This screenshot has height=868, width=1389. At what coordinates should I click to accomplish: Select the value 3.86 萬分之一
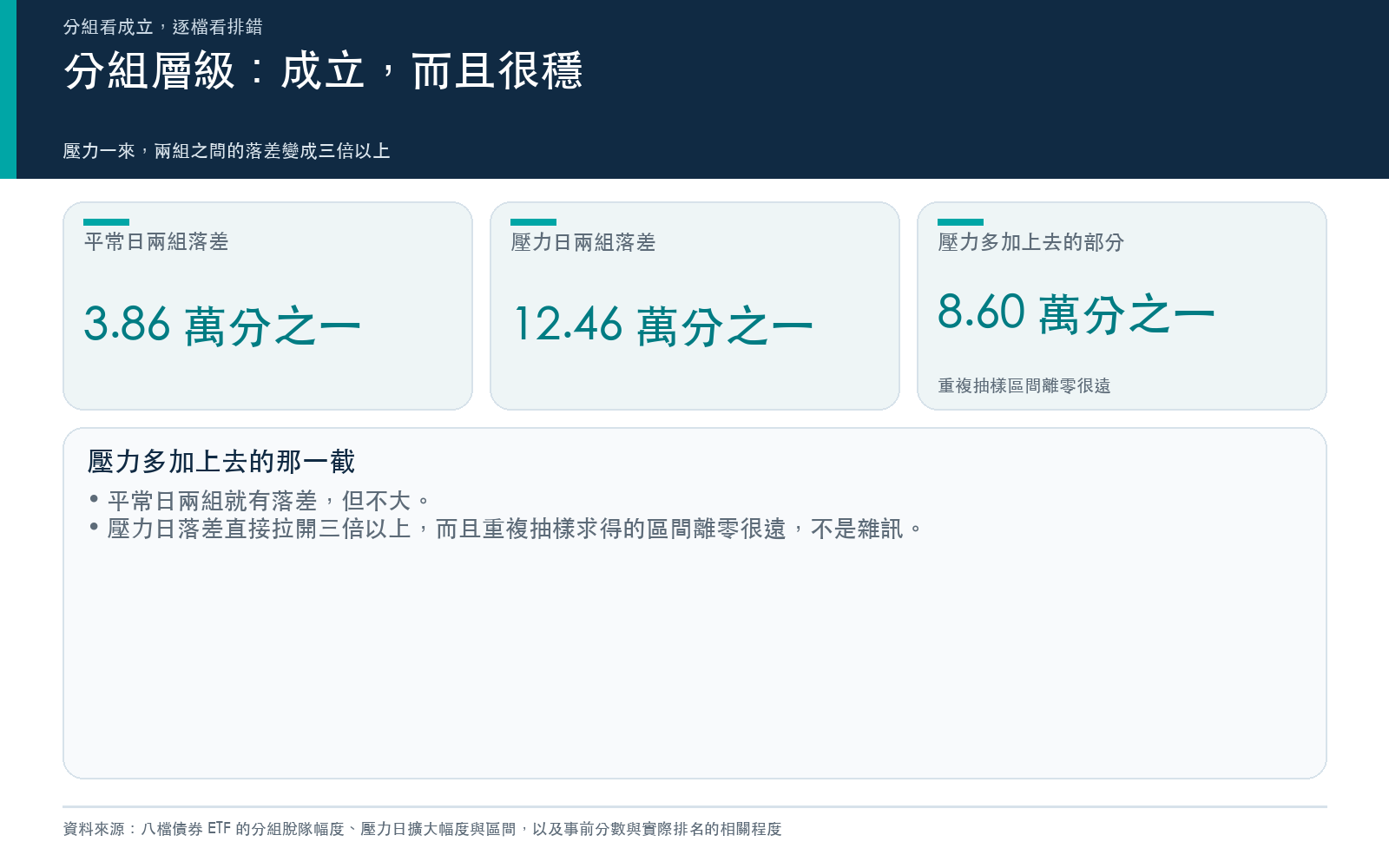pyautogui.click(x=222, y=325)
